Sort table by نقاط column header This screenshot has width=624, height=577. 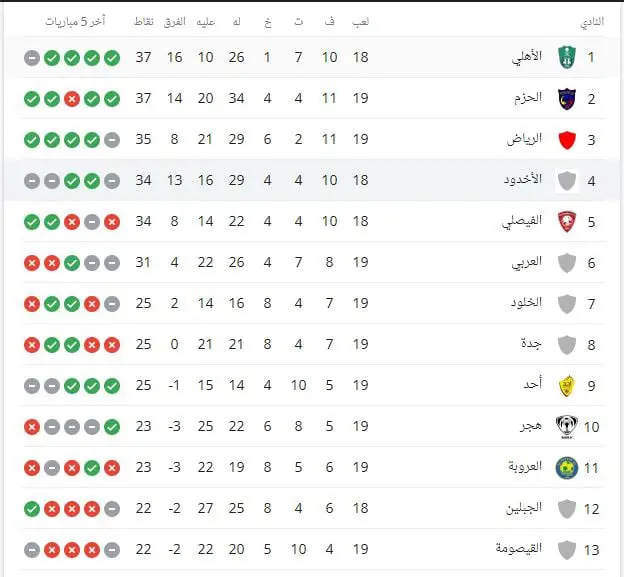(144, 21)
